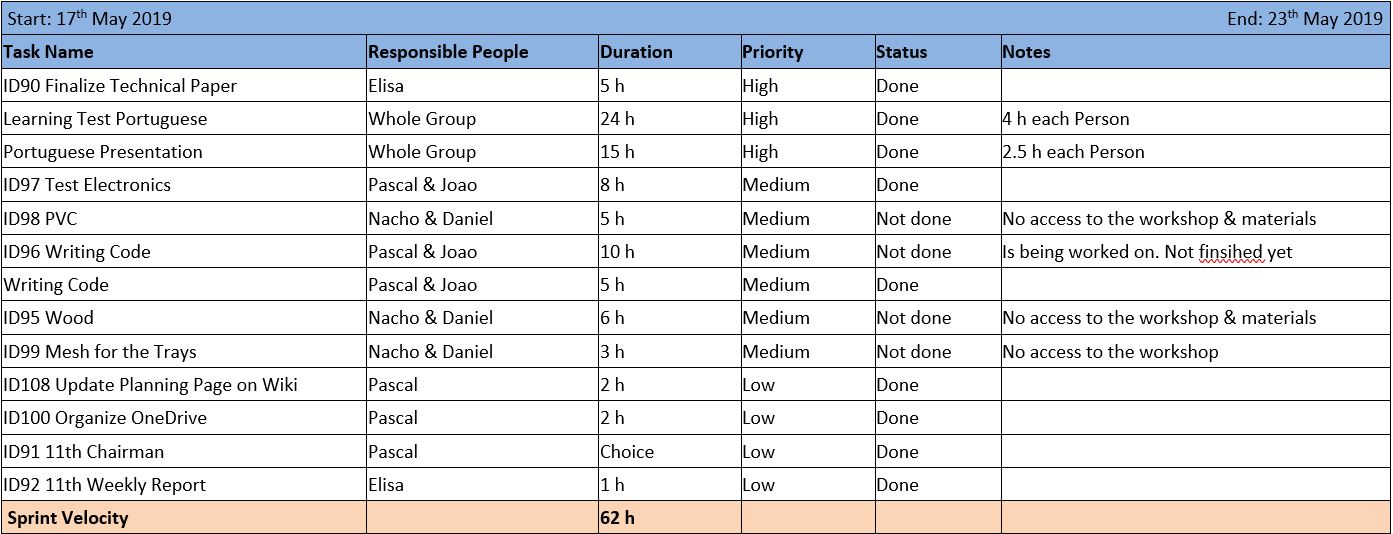Click the Task Name column header
This screenshot has width=1393, height=534.
click(48, 52)
